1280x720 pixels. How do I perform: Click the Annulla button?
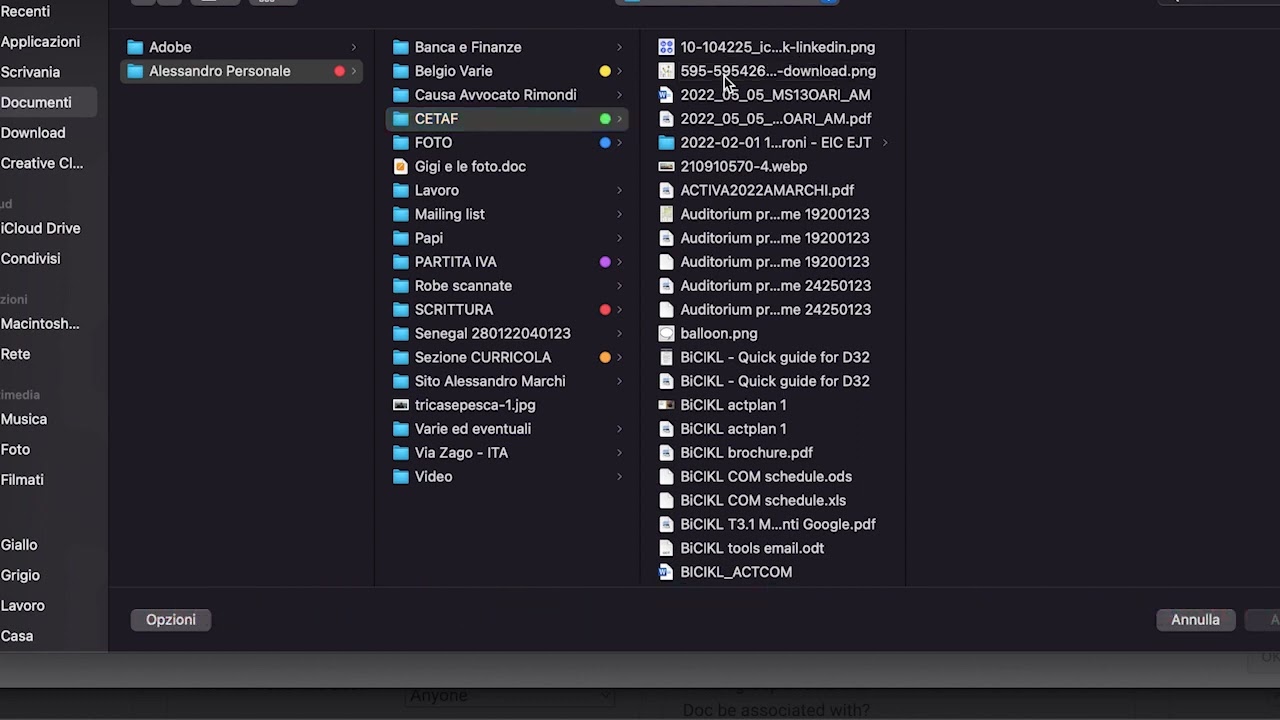click(1195, 620)
